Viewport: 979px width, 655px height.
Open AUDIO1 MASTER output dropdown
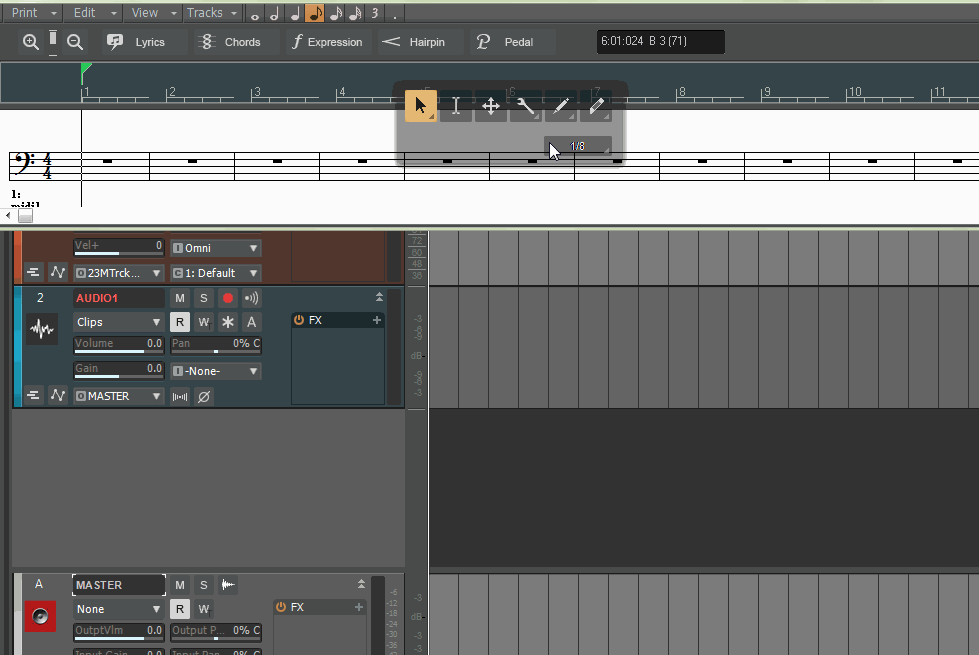click(119, 396)
